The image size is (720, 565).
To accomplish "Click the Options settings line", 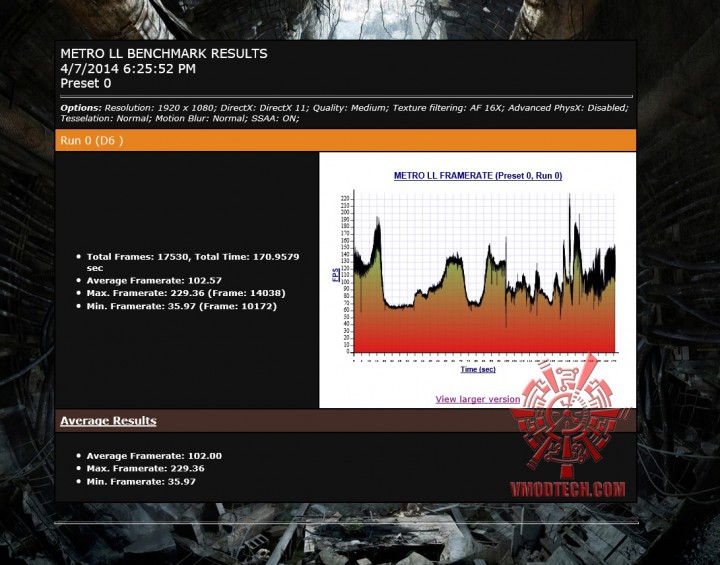I will click(344, 113).
